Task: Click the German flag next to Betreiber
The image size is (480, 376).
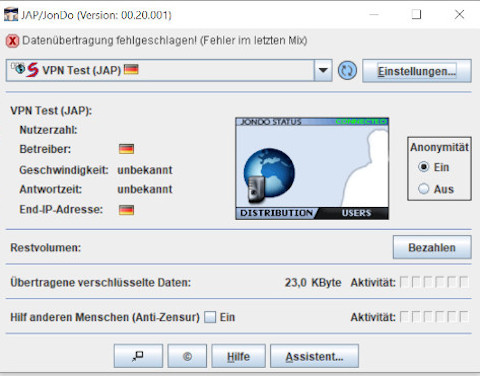Action: [126, 149]
